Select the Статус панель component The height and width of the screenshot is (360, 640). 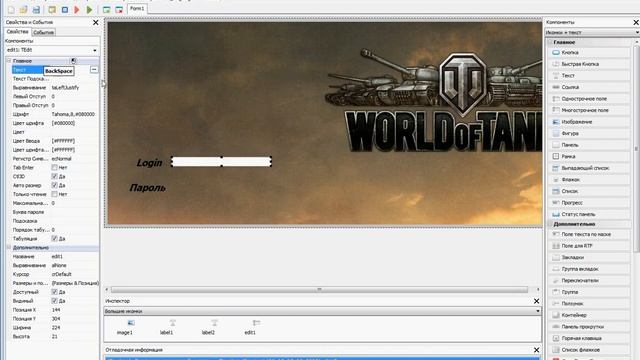(589, 214)
